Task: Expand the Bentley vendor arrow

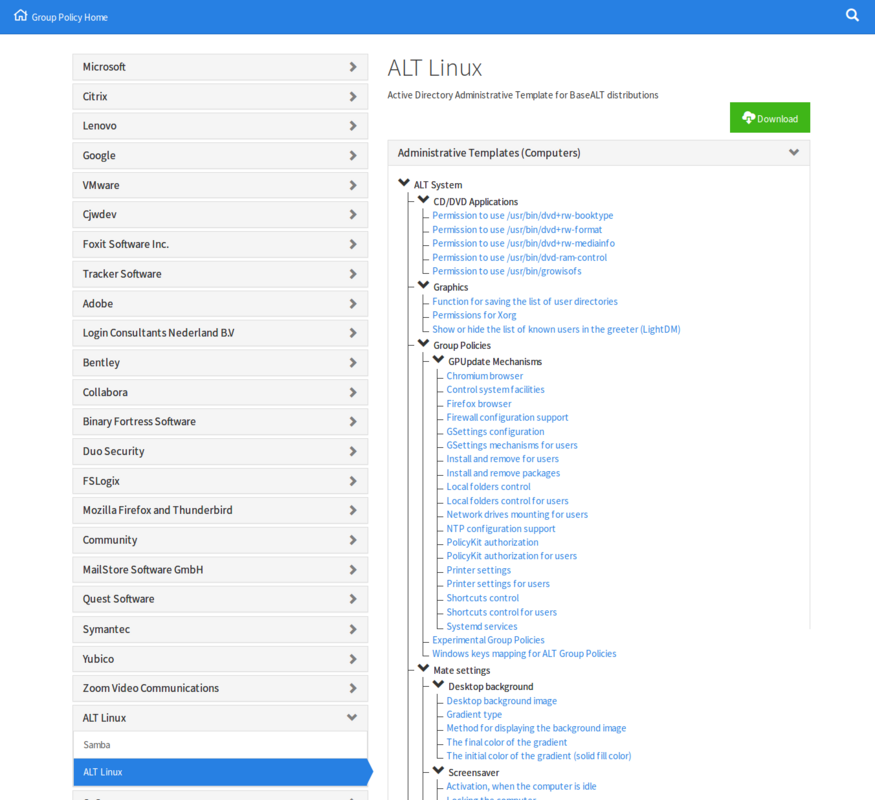Action: 353,363
